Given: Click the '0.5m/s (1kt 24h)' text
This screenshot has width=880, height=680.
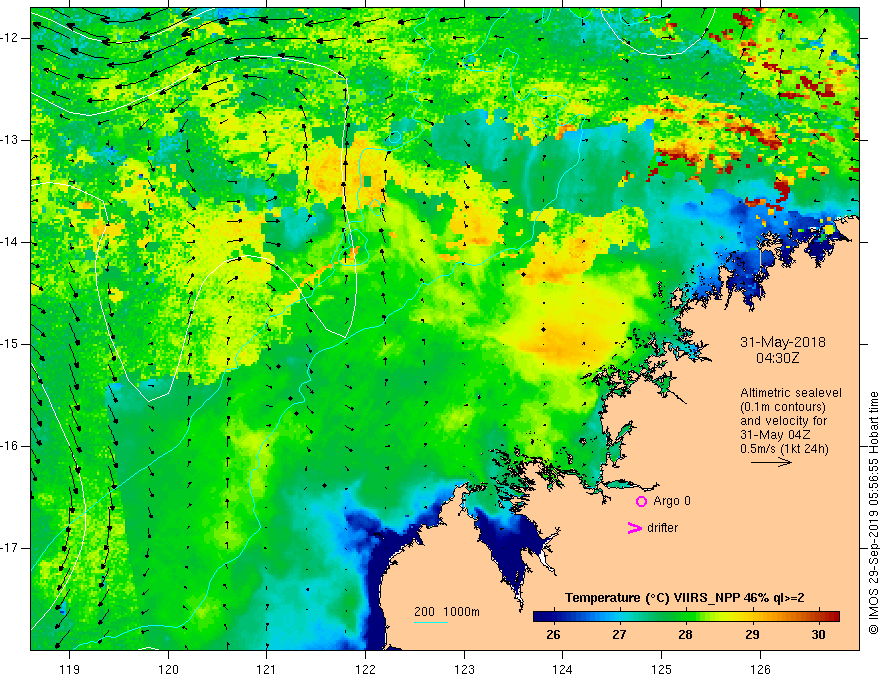Looking at the screenshot, I should pos(784,449).
